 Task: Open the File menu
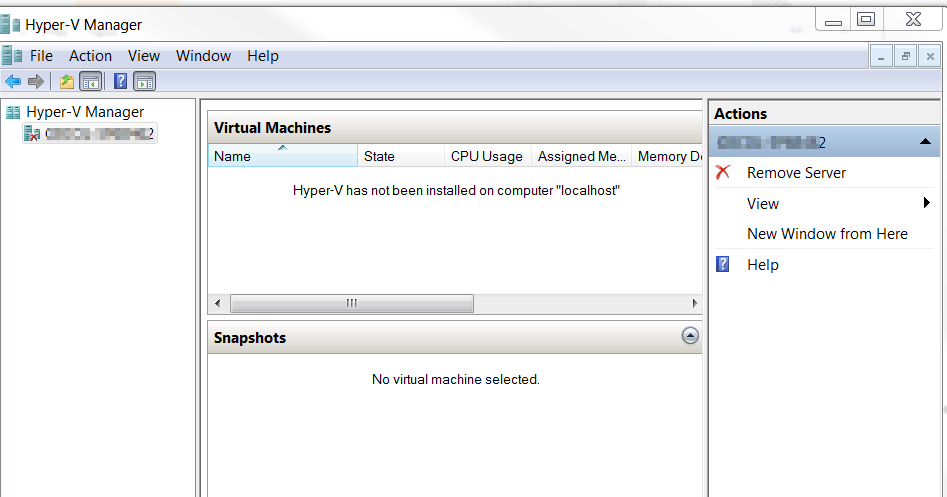click(42, 56)
